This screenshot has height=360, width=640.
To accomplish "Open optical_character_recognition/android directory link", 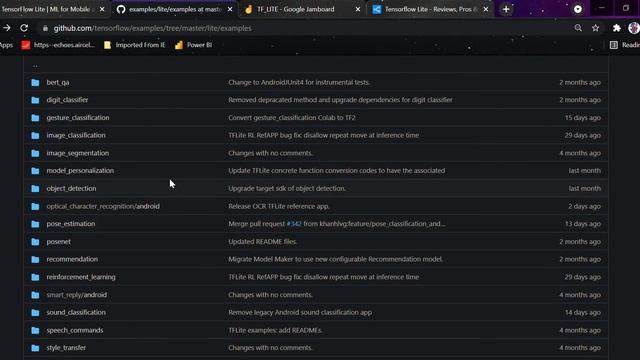I will (x=103, y=207).
